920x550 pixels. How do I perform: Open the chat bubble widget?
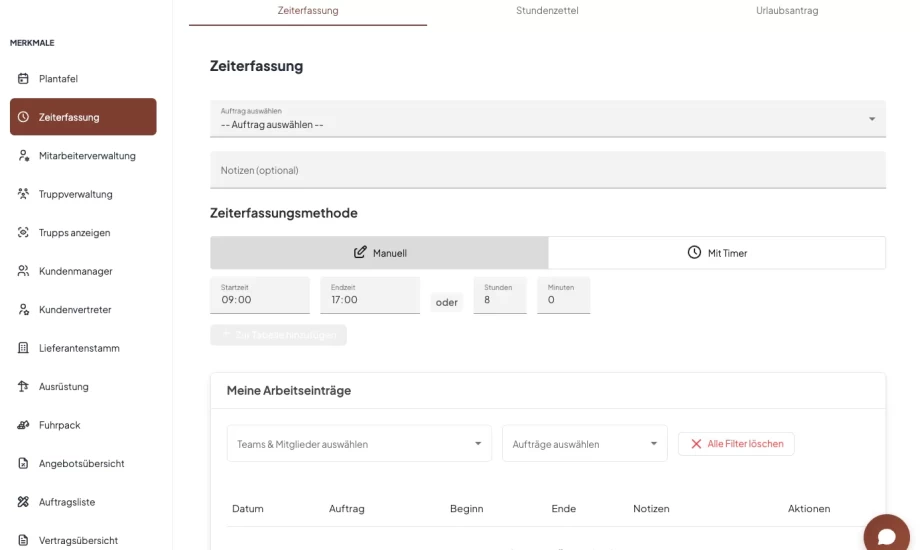coord(886,535)
